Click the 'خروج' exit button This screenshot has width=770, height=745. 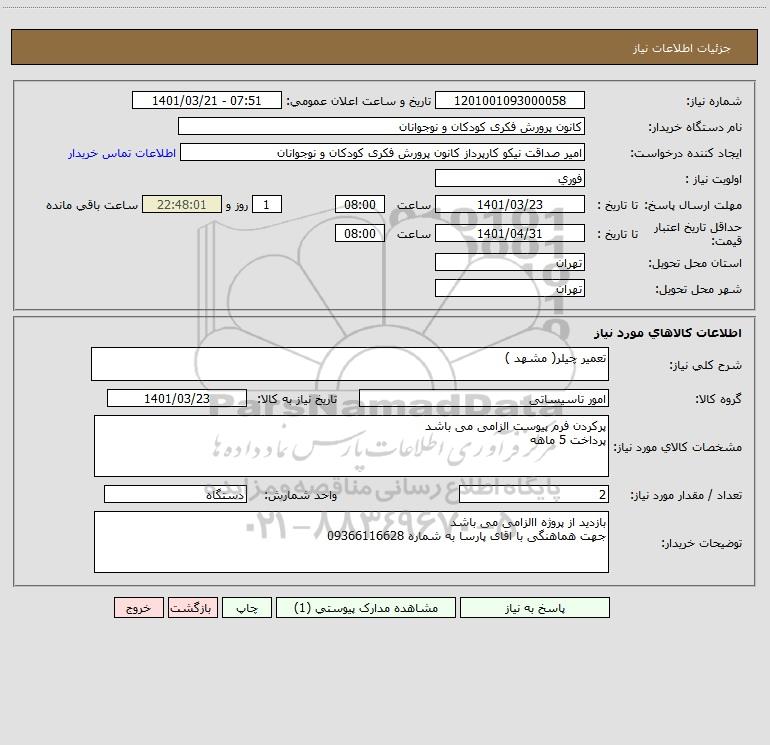pyautogui.click(x=138, y=608)
